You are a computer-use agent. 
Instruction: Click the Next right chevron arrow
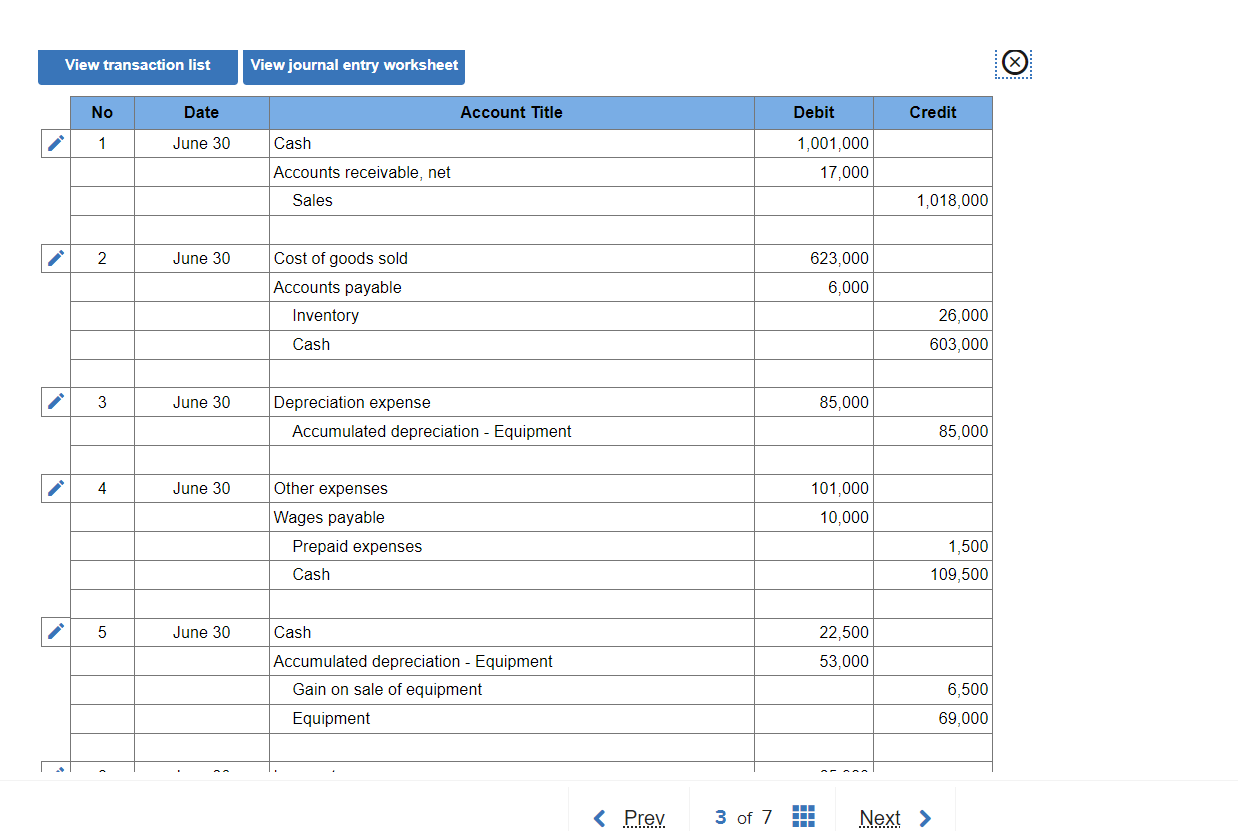[x=925, y=818]
